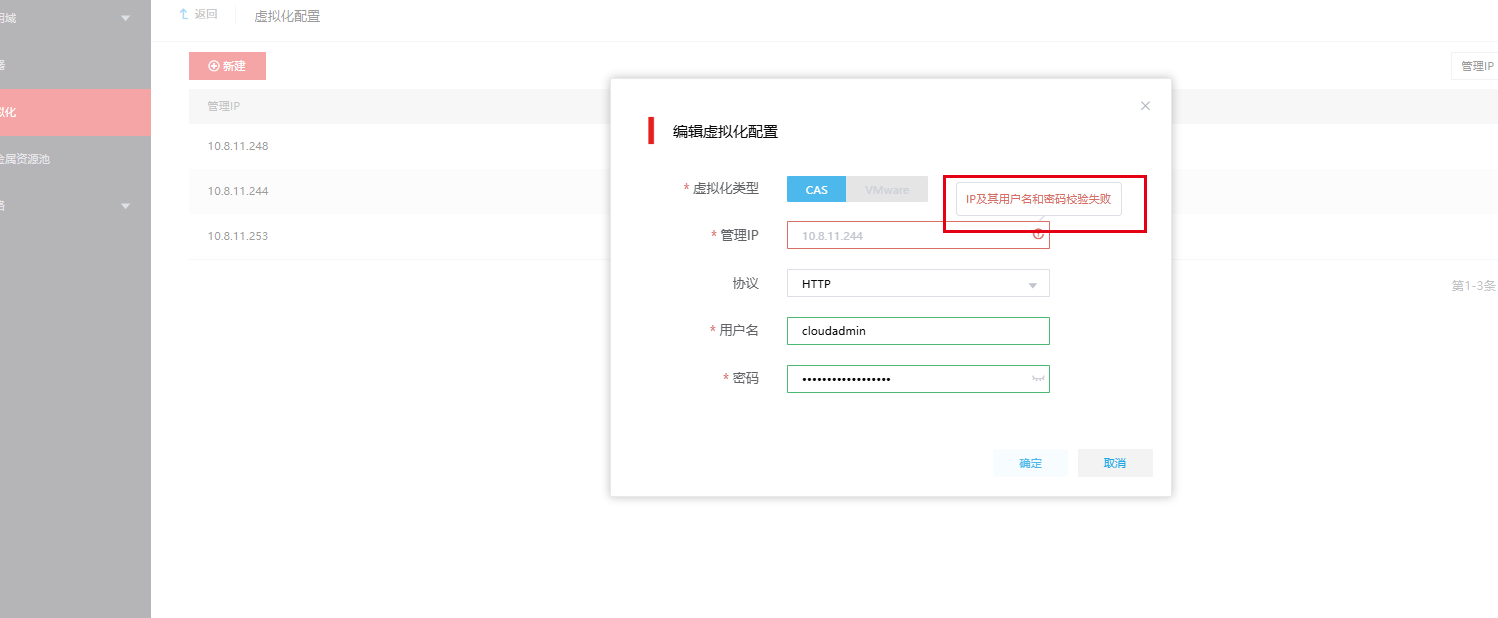Screen dimensions: 1498x618
Task: Open the 协议 HTTP dropdown
Action: coord(918,284)
